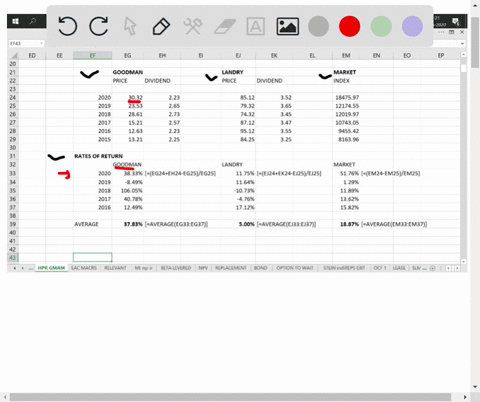Select the MARKET header cell in row 21
This screenshot has width=480, height=402.
pos(346,72)
